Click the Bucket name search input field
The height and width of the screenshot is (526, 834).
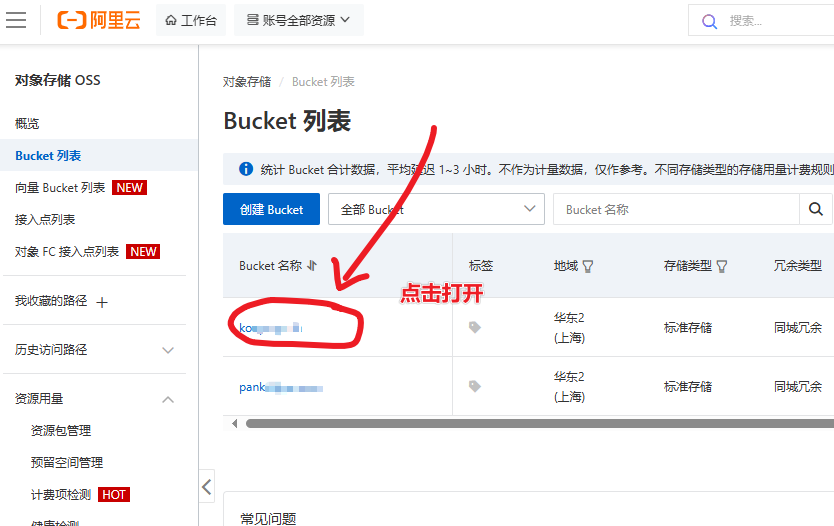[x=676, y=209]
